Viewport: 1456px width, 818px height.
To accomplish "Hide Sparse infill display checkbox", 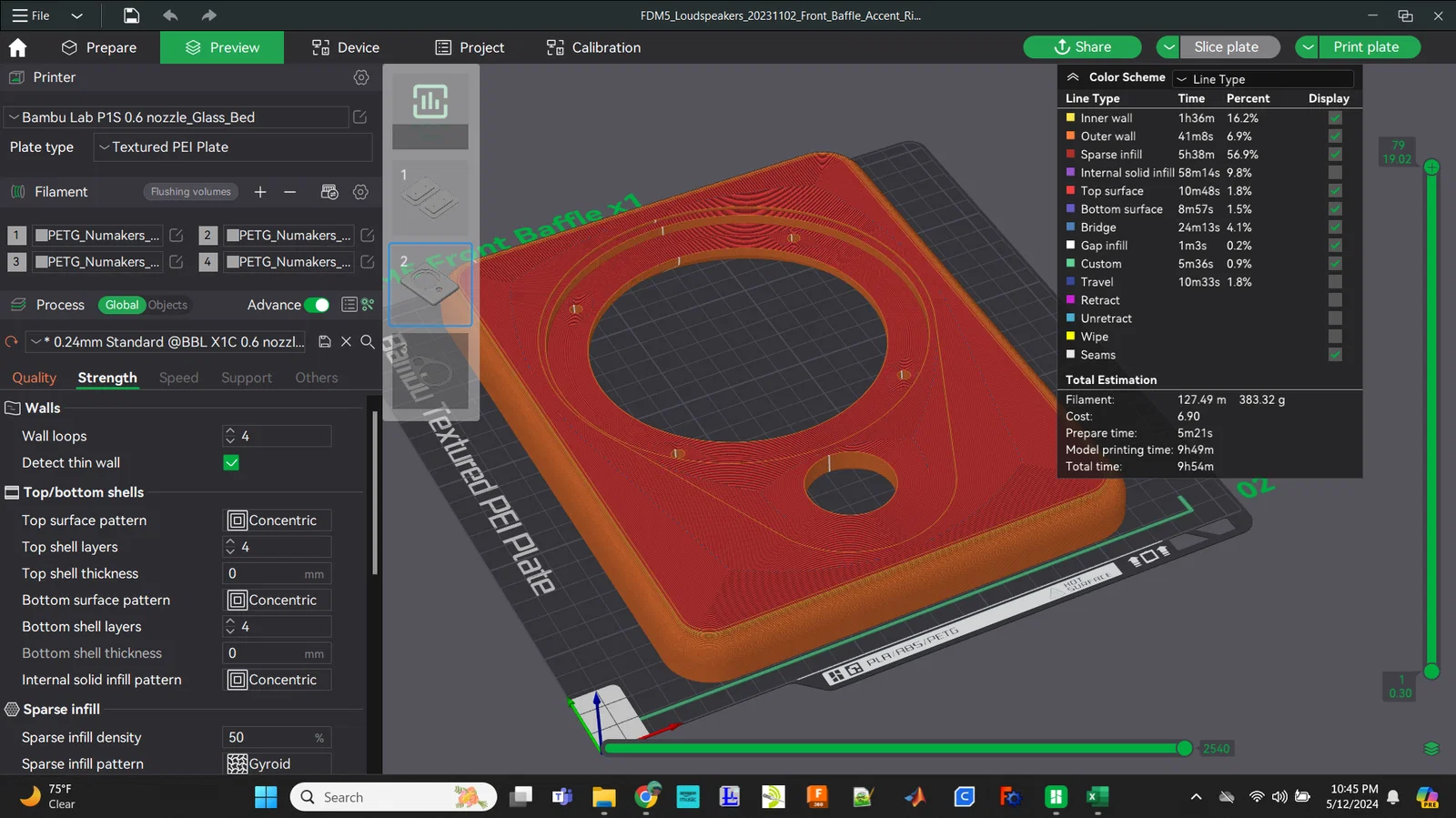I will coord(1335,155).
